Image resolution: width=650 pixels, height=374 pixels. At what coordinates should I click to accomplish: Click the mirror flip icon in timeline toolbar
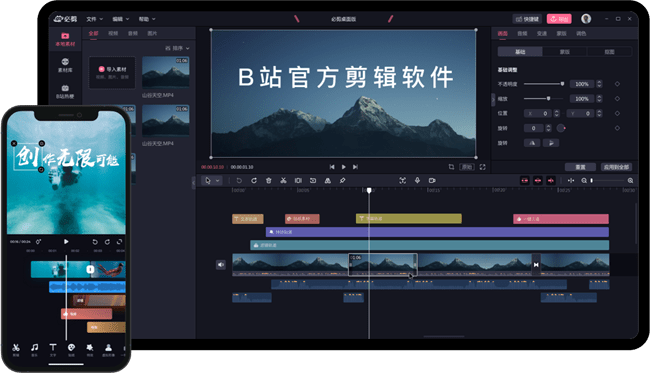pyautogui.click(x=327, y=180)
